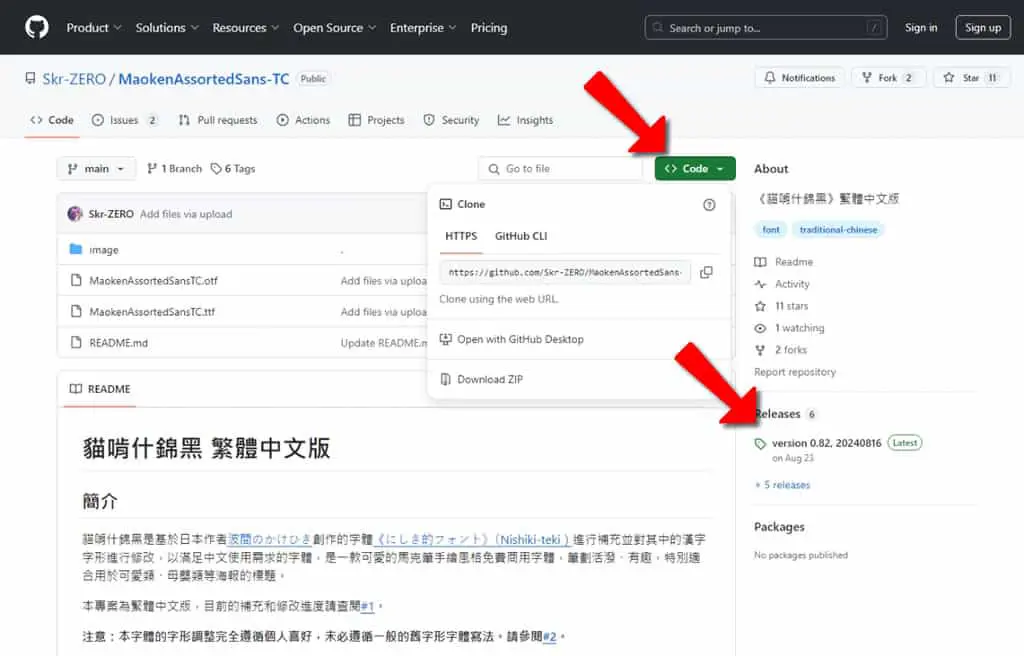Screen dimensions: 1024x656
Task: Switch to the GitHub CLI tab
Action: pyautogui.click(x=521, y=236)
